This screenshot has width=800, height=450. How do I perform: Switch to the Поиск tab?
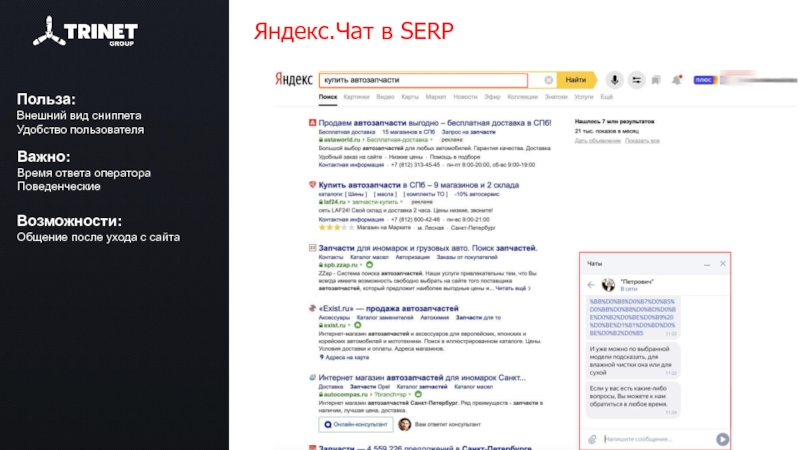coord(328,97)
